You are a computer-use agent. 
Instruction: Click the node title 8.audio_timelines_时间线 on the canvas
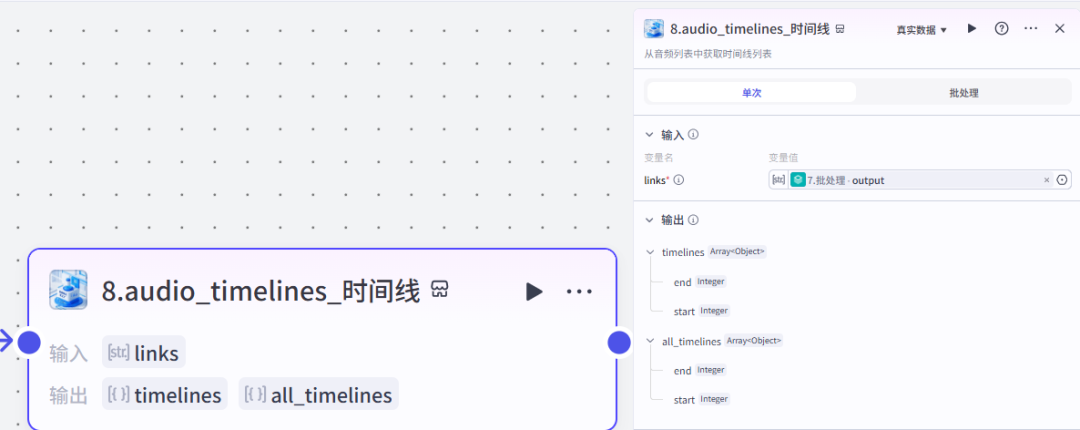point(261,291)
